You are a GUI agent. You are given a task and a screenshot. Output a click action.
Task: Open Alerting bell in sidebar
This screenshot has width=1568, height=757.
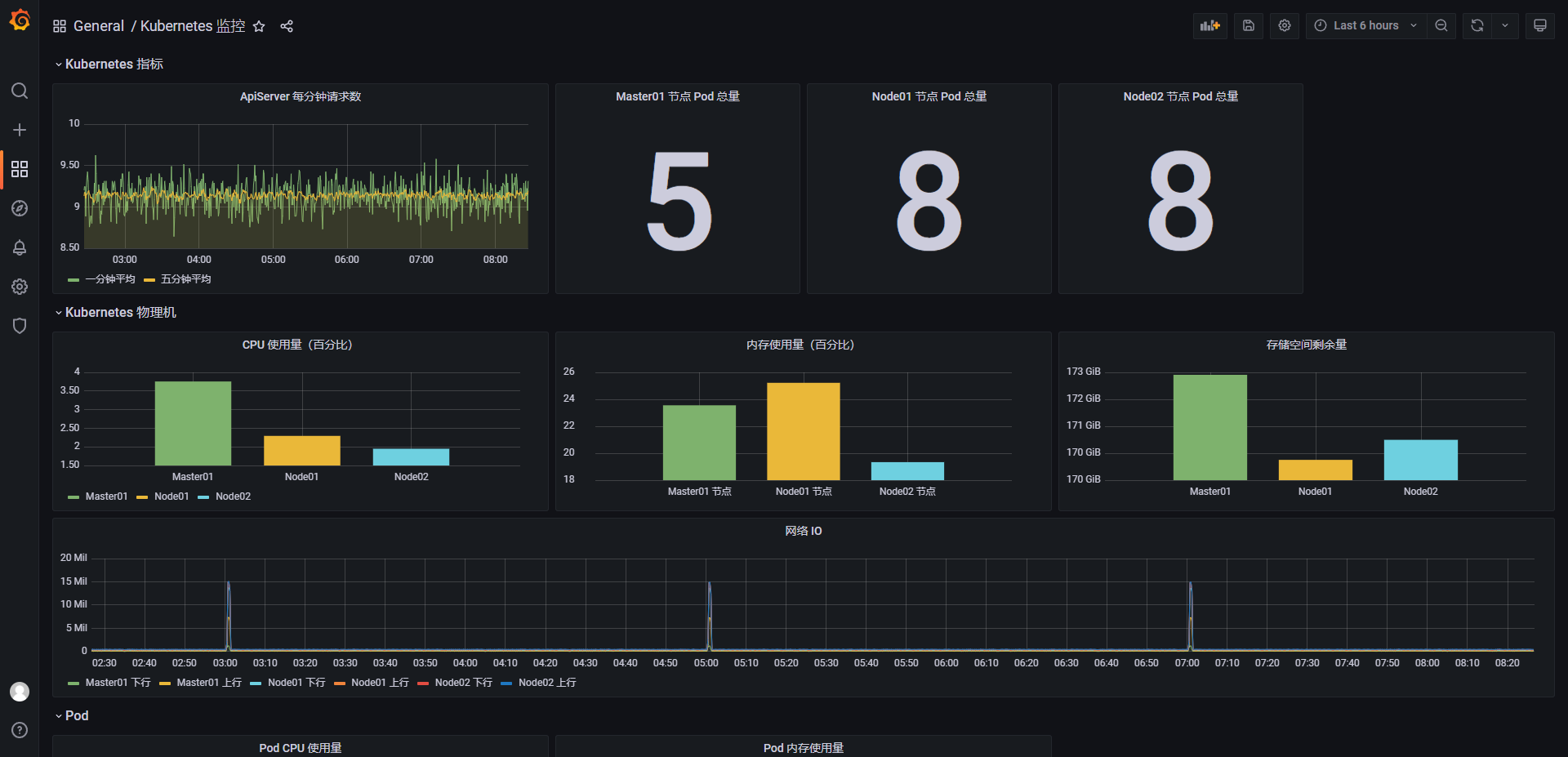pos(20,247)
